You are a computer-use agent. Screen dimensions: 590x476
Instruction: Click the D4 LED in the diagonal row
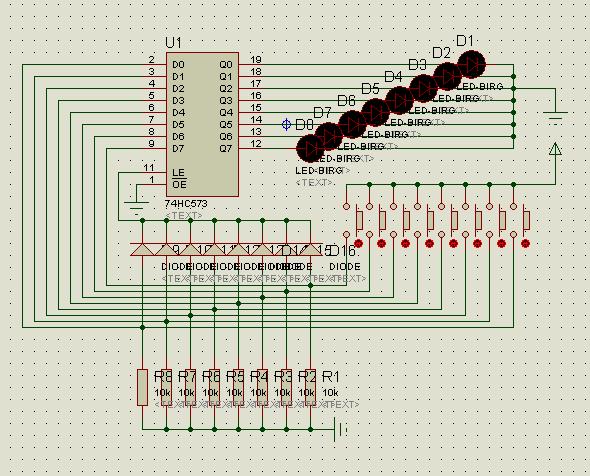pos(399,100)
